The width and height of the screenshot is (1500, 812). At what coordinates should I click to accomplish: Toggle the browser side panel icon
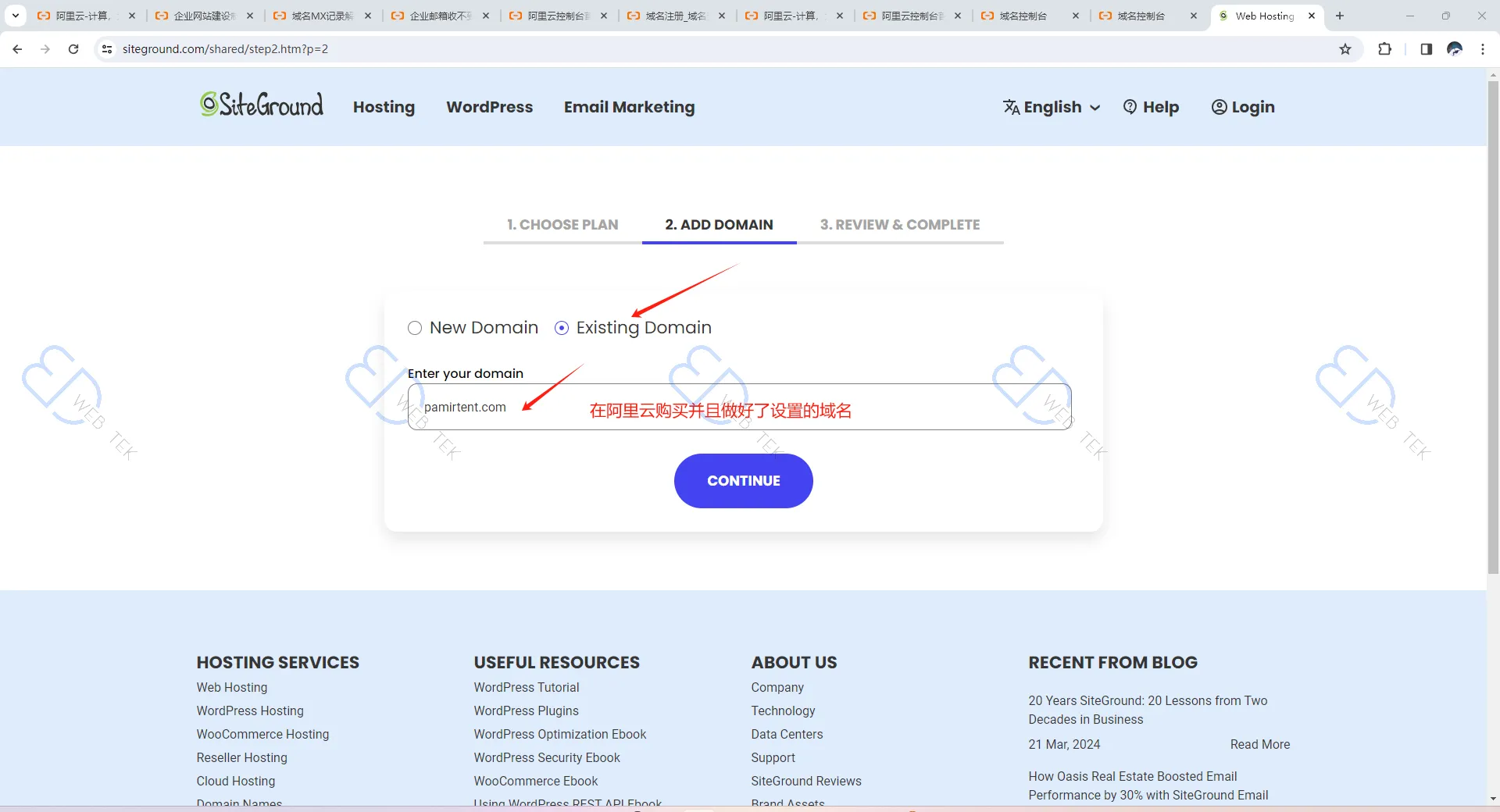(x=1426, y=49)
